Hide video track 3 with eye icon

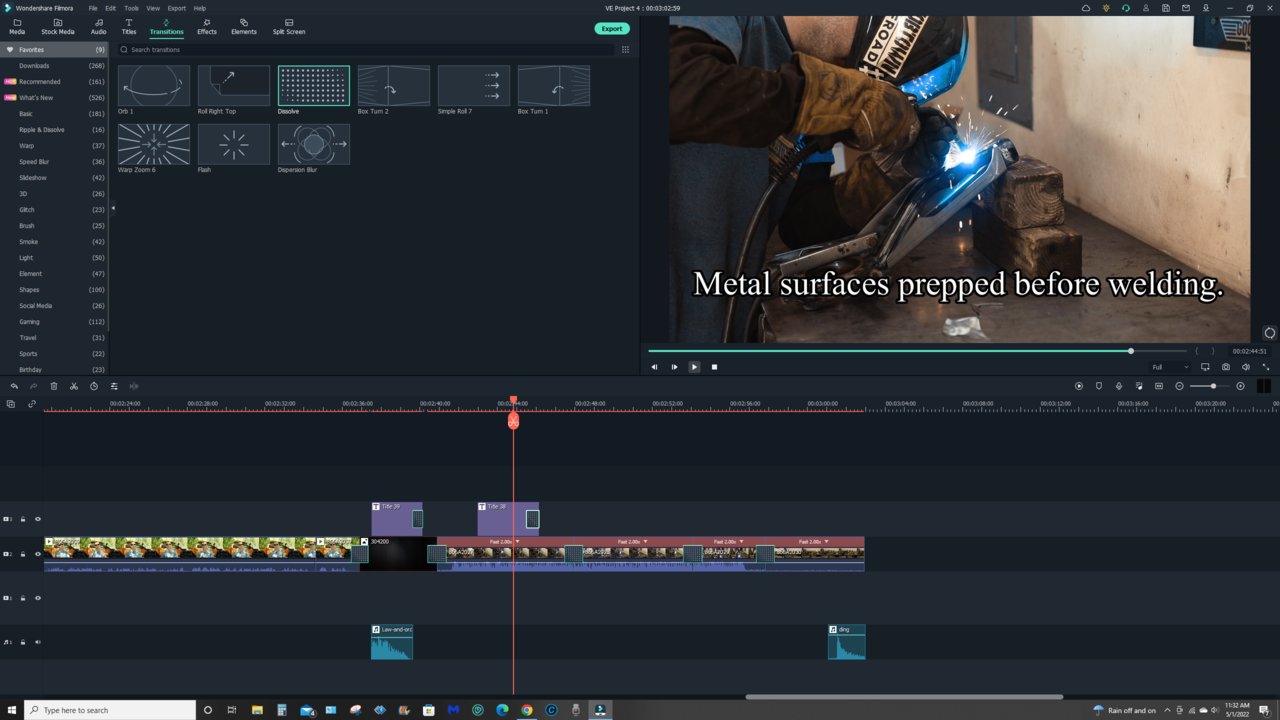[38, 519]
